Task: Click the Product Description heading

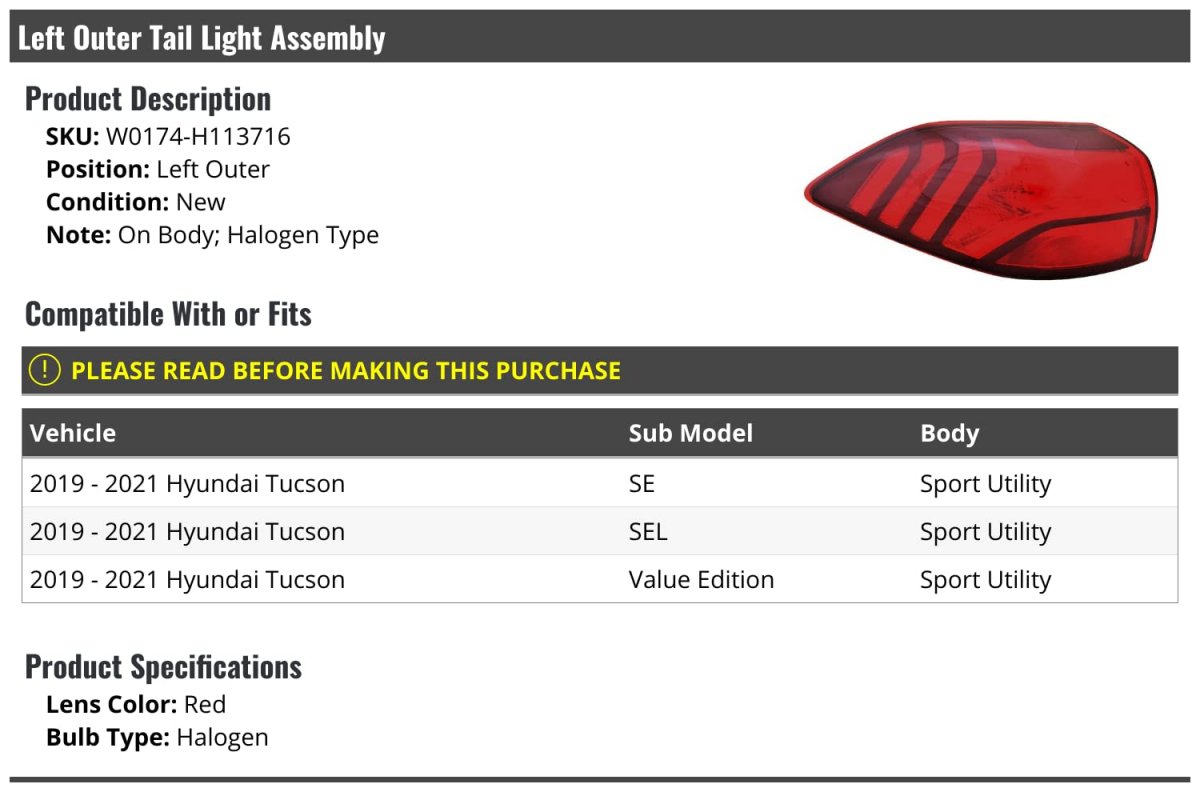Action: click(148, 99)
